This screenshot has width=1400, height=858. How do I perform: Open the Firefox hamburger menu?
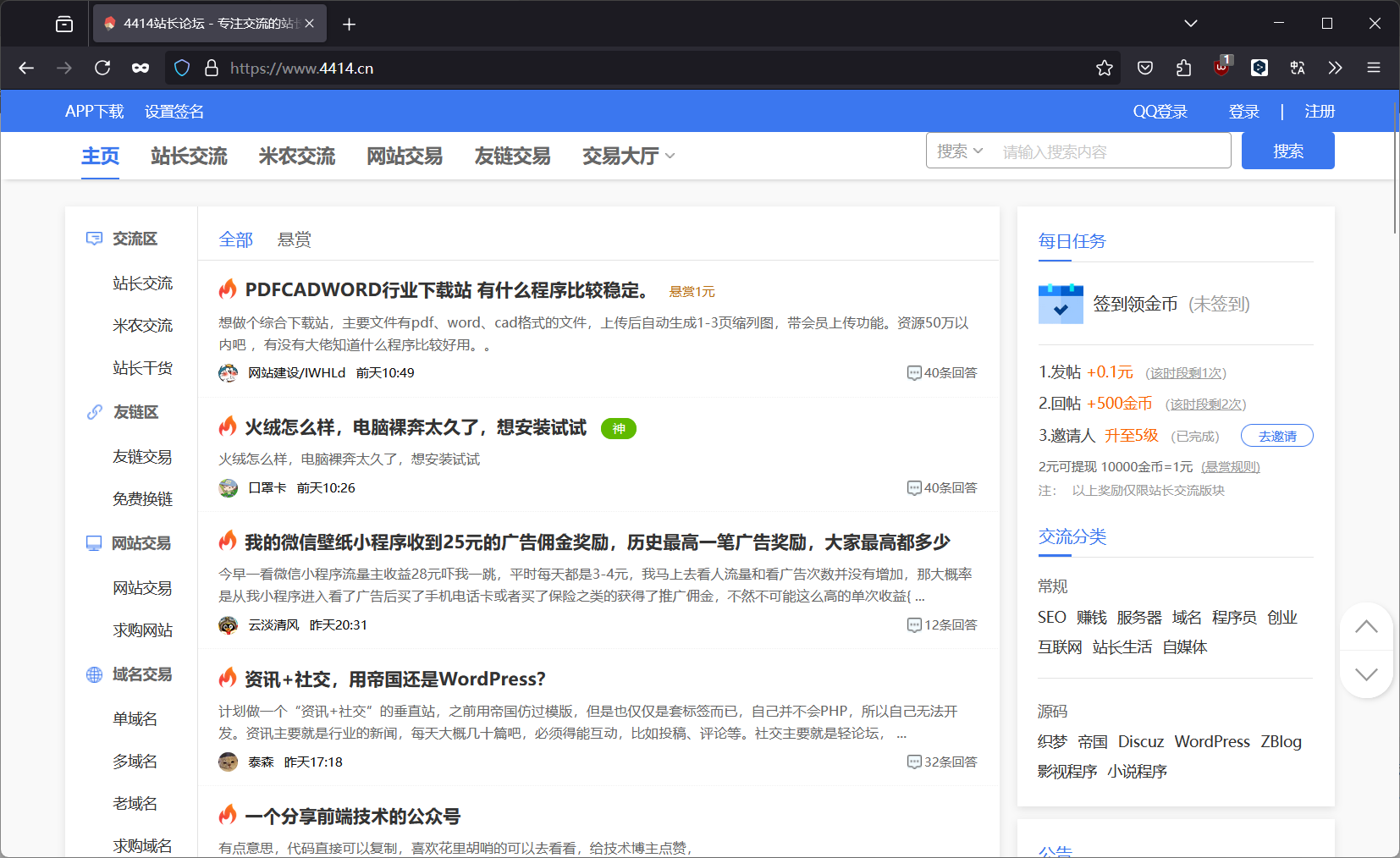(x=1374, y=68)
